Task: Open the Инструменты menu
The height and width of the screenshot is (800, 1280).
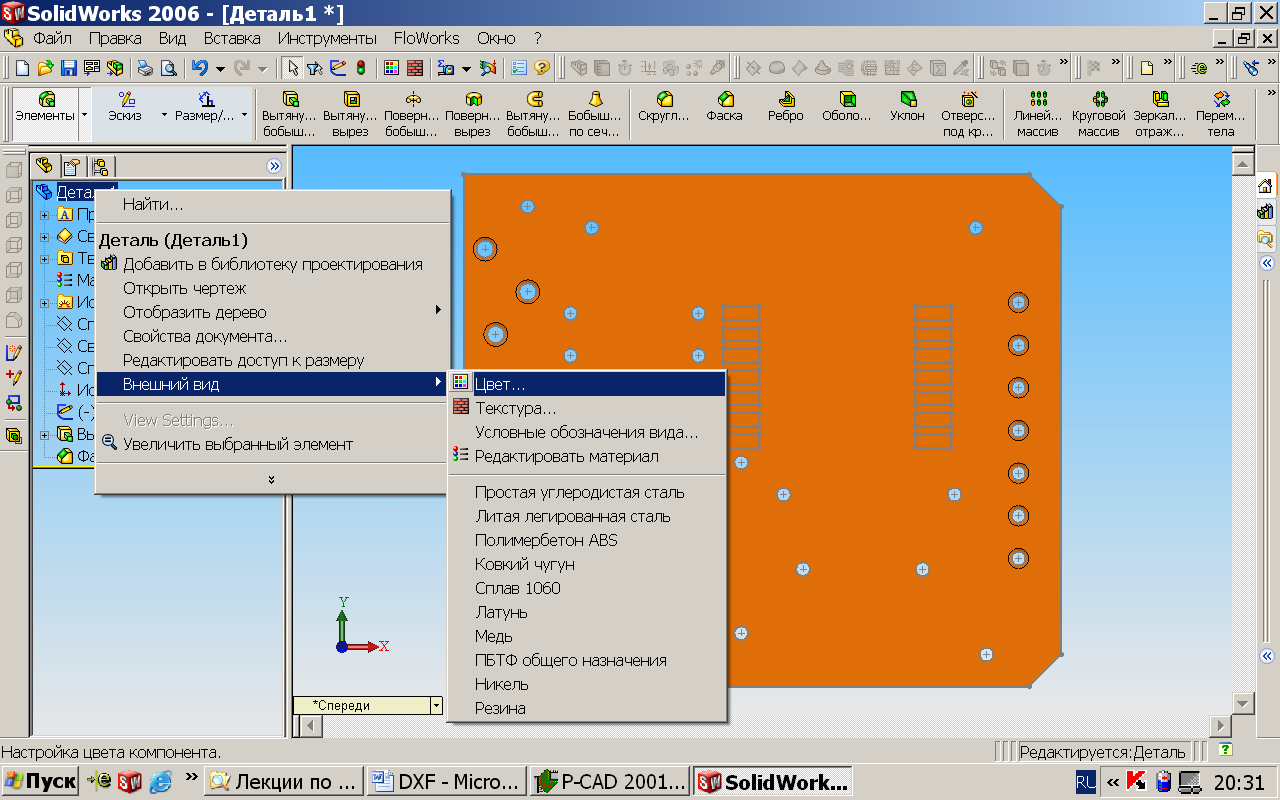Action: 327,38
